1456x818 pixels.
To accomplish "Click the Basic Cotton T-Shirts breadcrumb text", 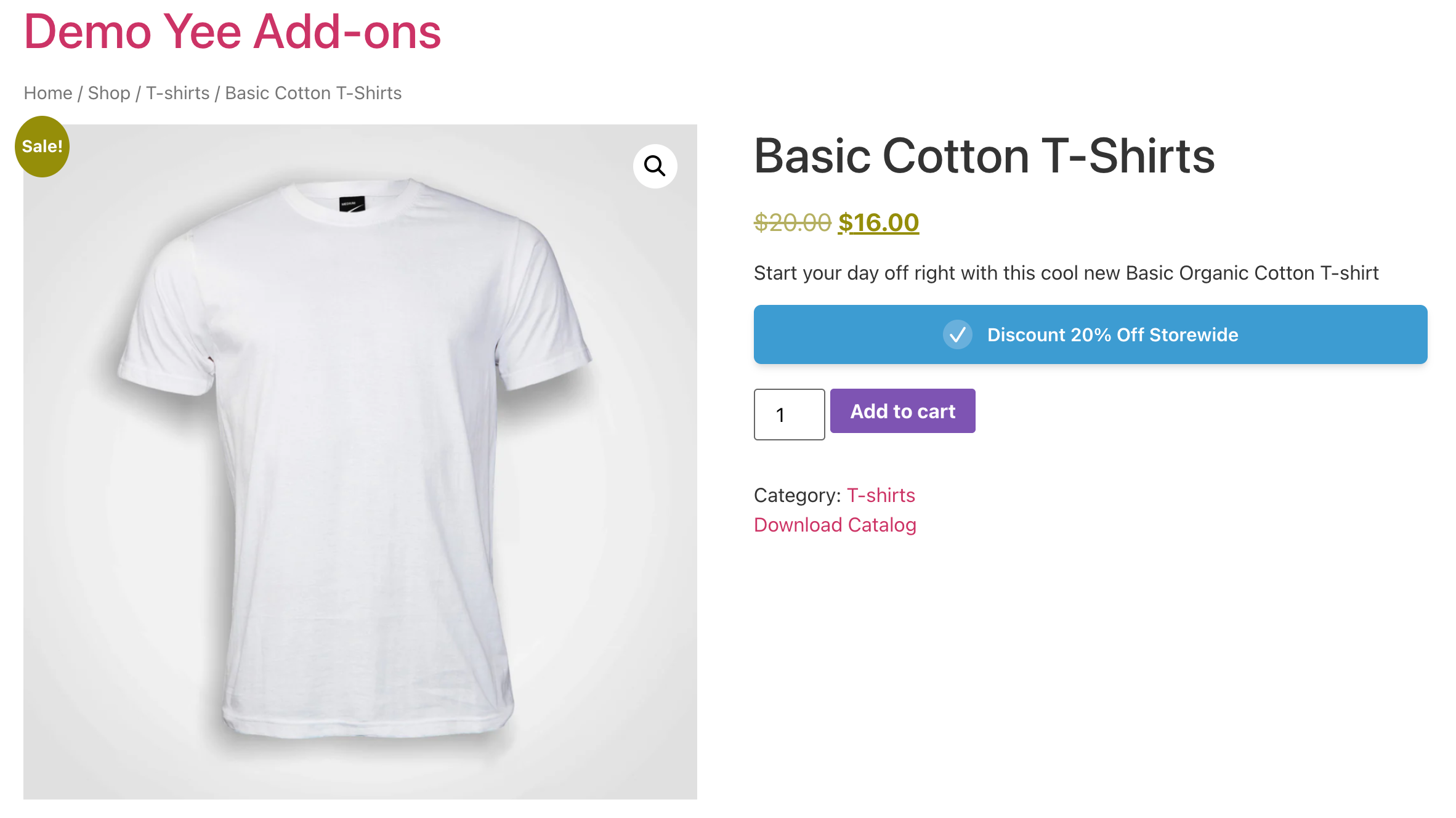I will [x=313, y=93].
